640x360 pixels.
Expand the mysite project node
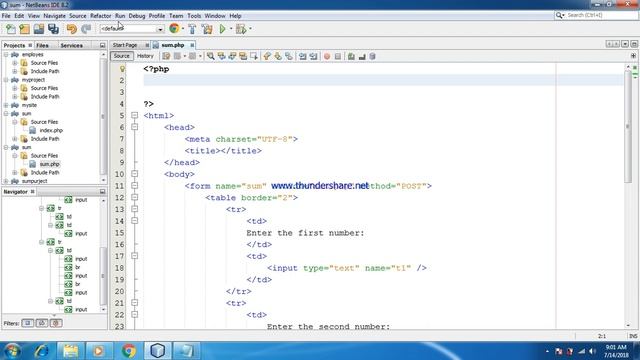pyautogui.click(x=6, y=105)
